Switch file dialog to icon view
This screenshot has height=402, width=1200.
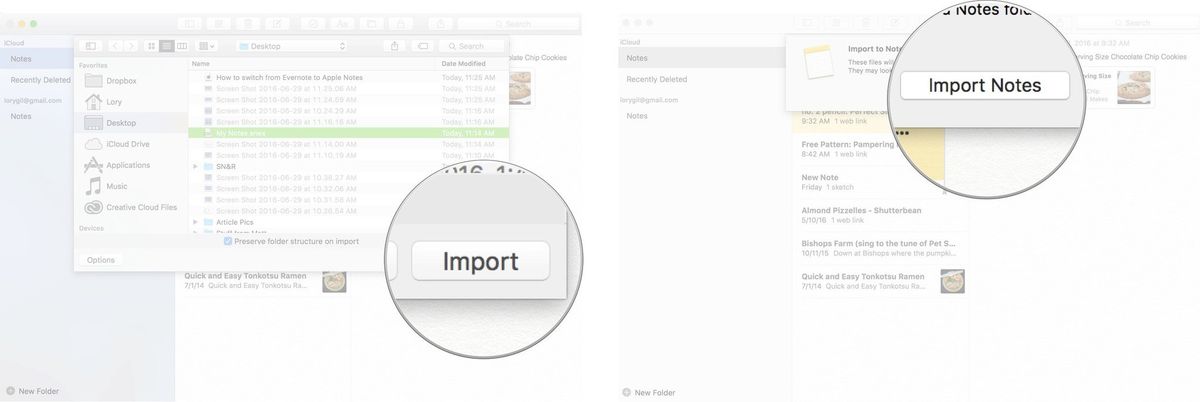[152, 46]
